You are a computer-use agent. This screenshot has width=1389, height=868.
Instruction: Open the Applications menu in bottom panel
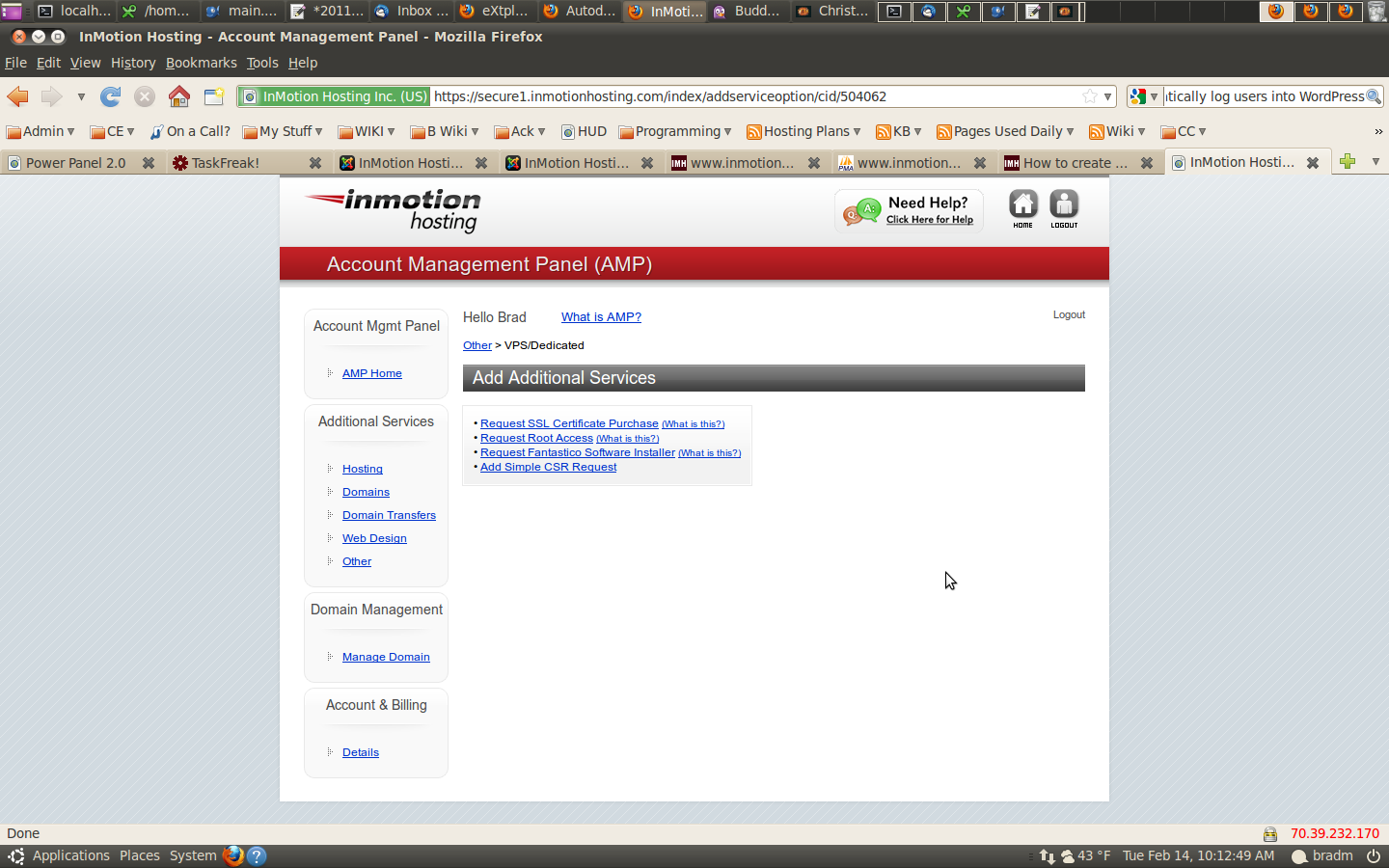71,855
